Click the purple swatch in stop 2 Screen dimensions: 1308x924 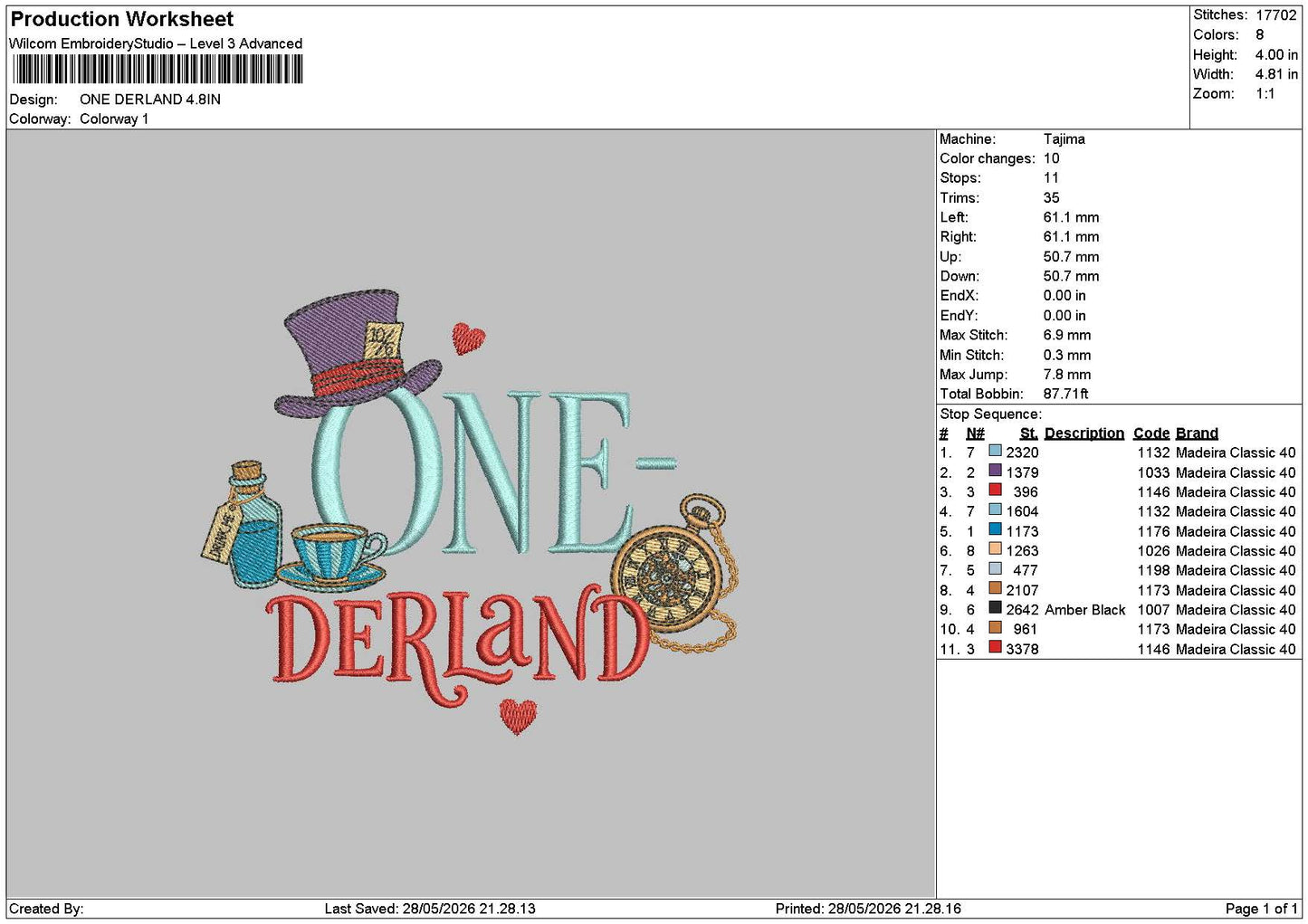tap(995, 472)
